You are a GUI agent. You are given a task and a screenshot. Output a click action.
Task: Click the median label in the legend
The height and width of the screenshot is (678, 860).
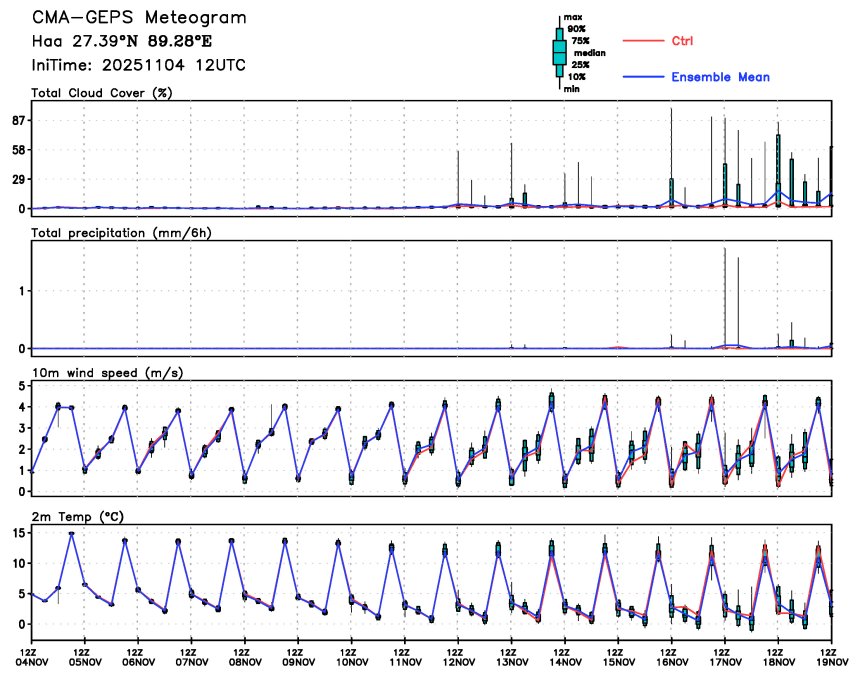point(590,53)
